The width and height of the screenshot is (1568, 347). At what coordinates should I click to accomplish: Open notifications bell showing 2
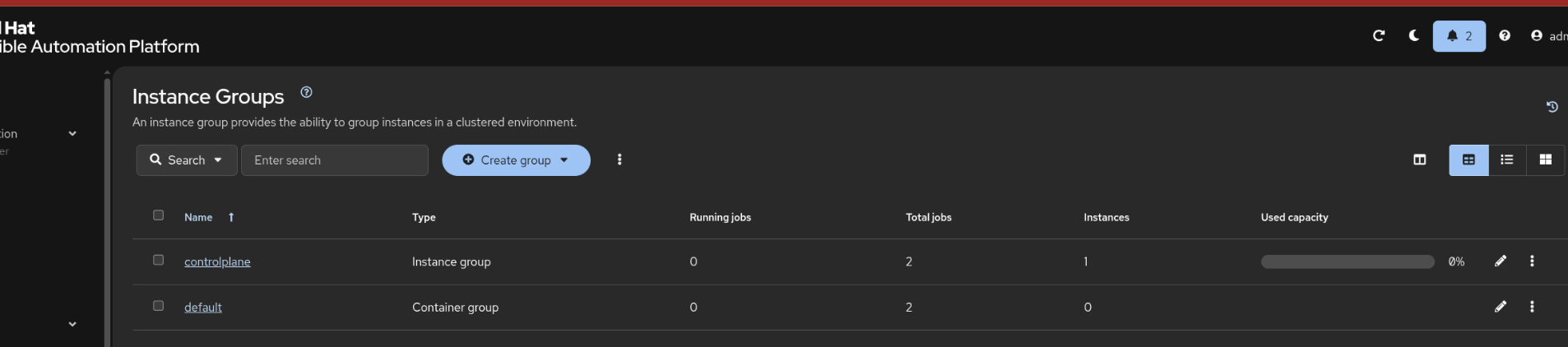(x=1459, y=36)
